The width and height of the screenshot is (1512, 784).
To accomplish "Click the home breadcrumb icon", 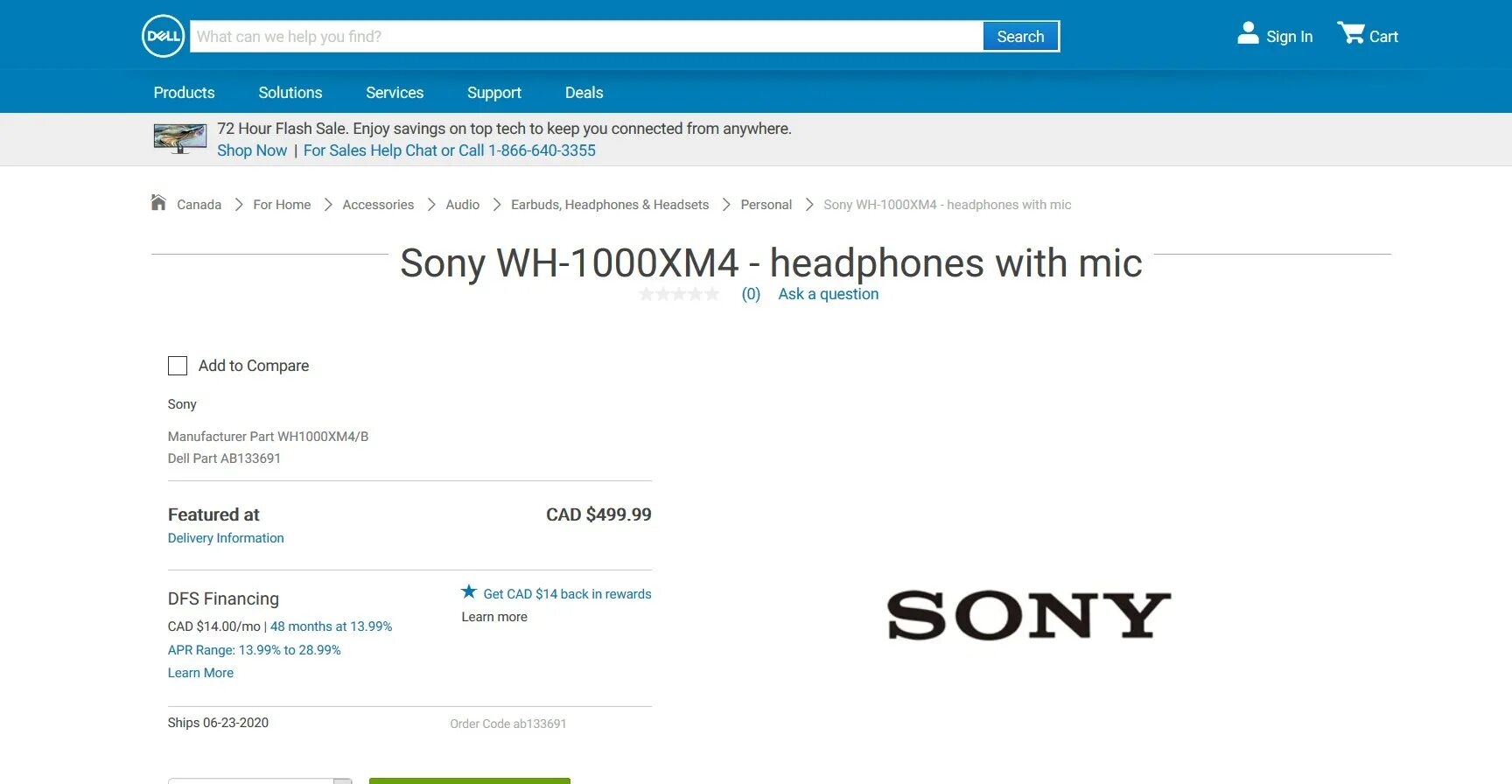I will pos(158,203).
